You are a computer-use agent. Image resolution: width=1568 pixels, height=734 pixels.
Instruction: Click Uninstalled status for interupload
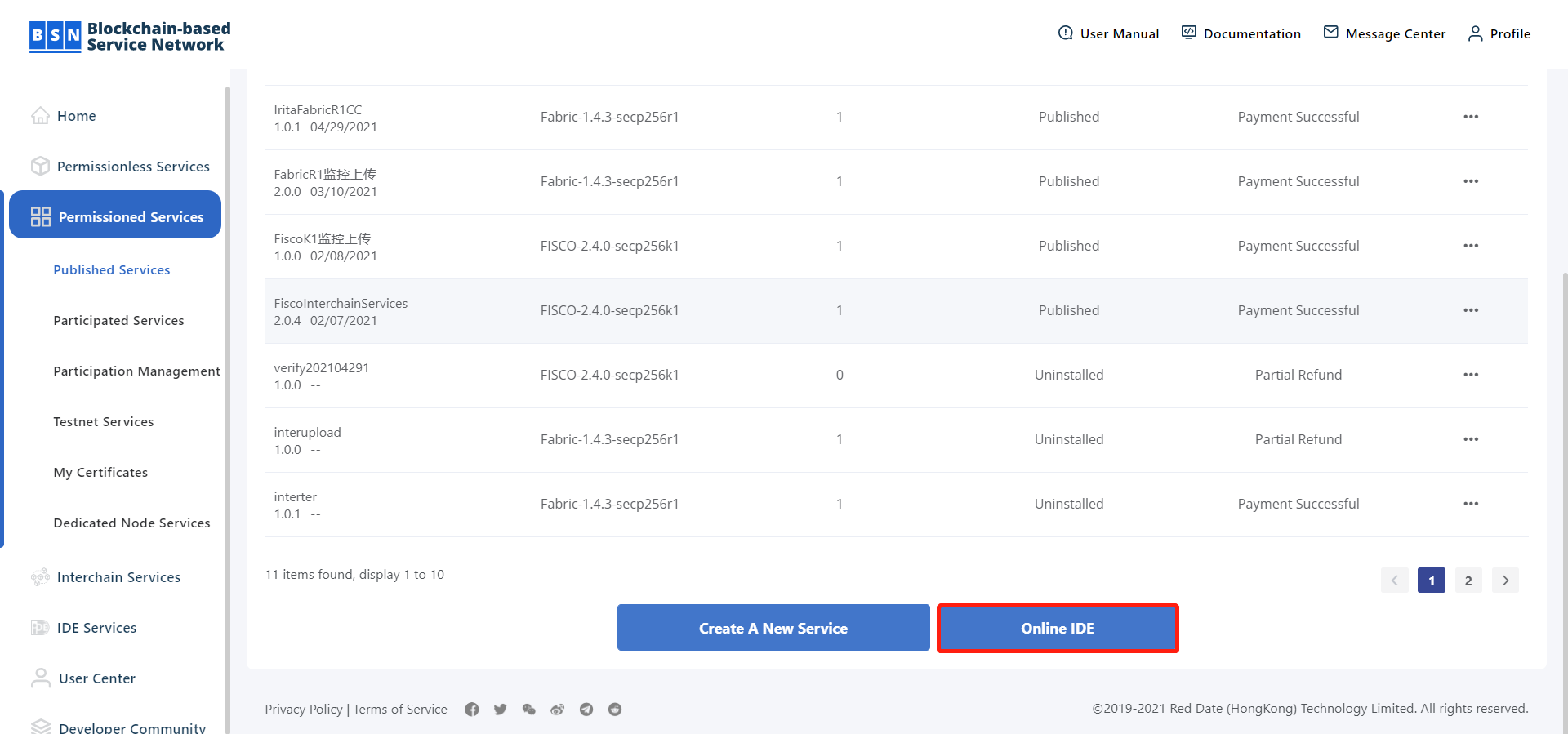[x=1069, y=439]
